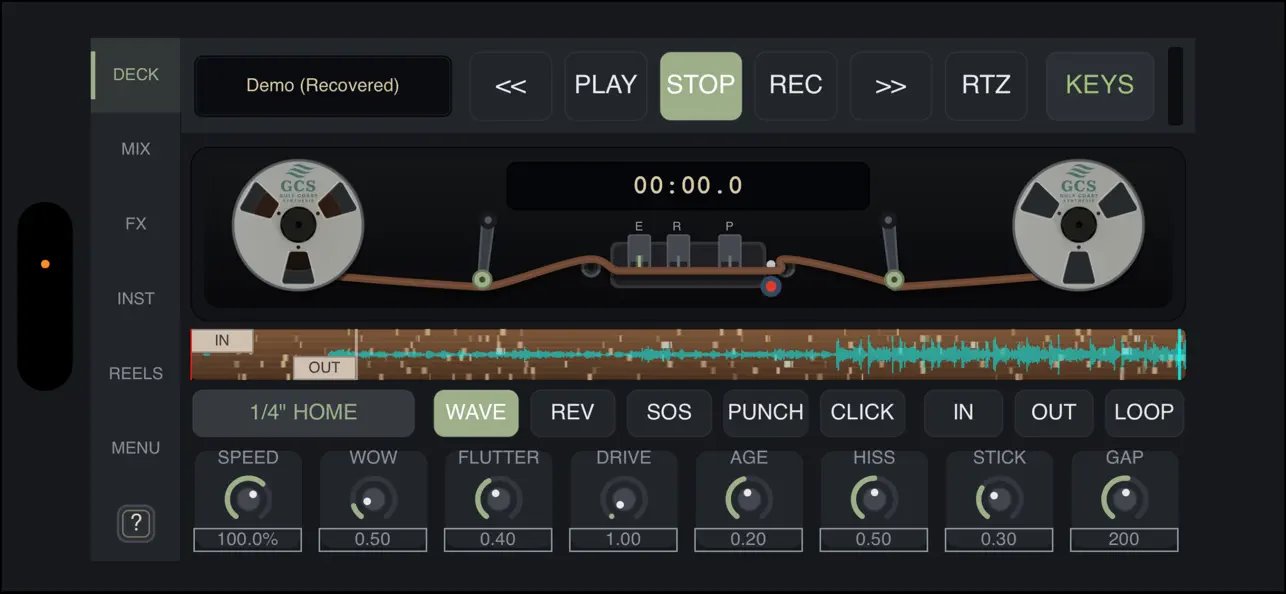This screenshot has width=1286, height=594.
Task: Open the MENU section
Action: pyautogui.click(x=136, y=448)
